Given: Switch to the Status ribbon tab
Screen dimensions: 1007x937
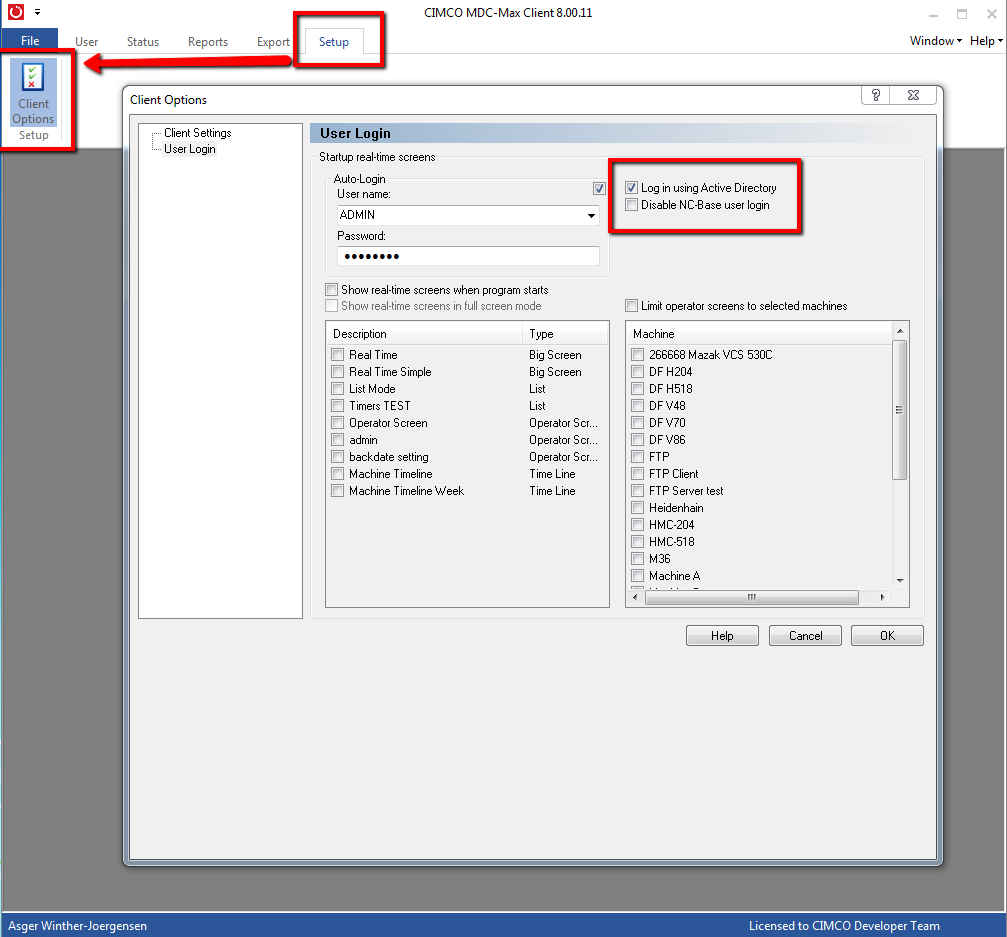Looking at the screenshot, I should coord(143,42).
